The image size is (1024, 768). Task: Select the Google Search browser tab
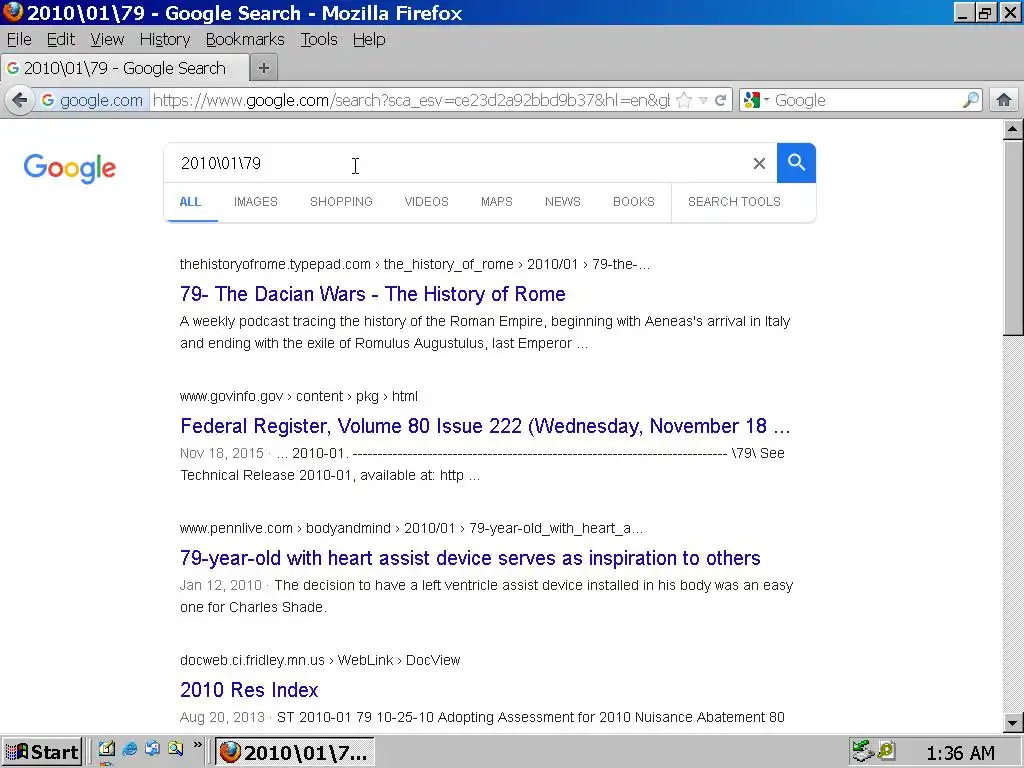point(125,68)
